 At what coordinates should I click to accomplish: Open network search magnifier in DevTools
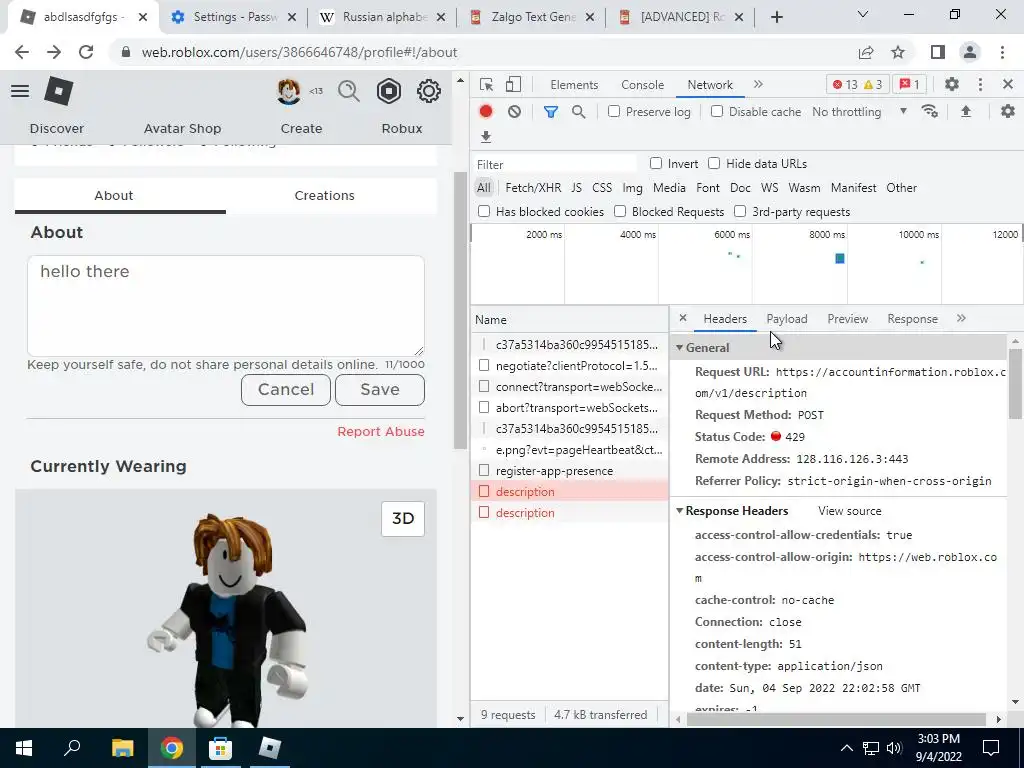578,112
